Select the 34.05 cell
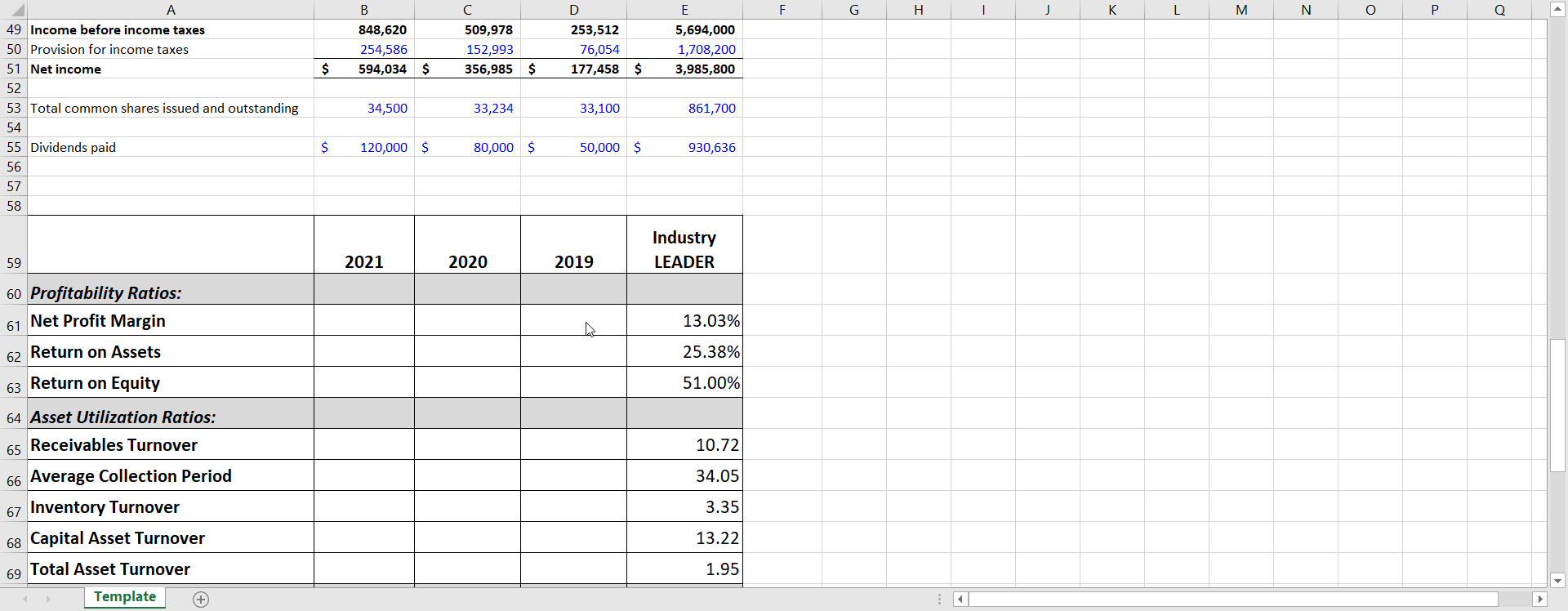 684,475
